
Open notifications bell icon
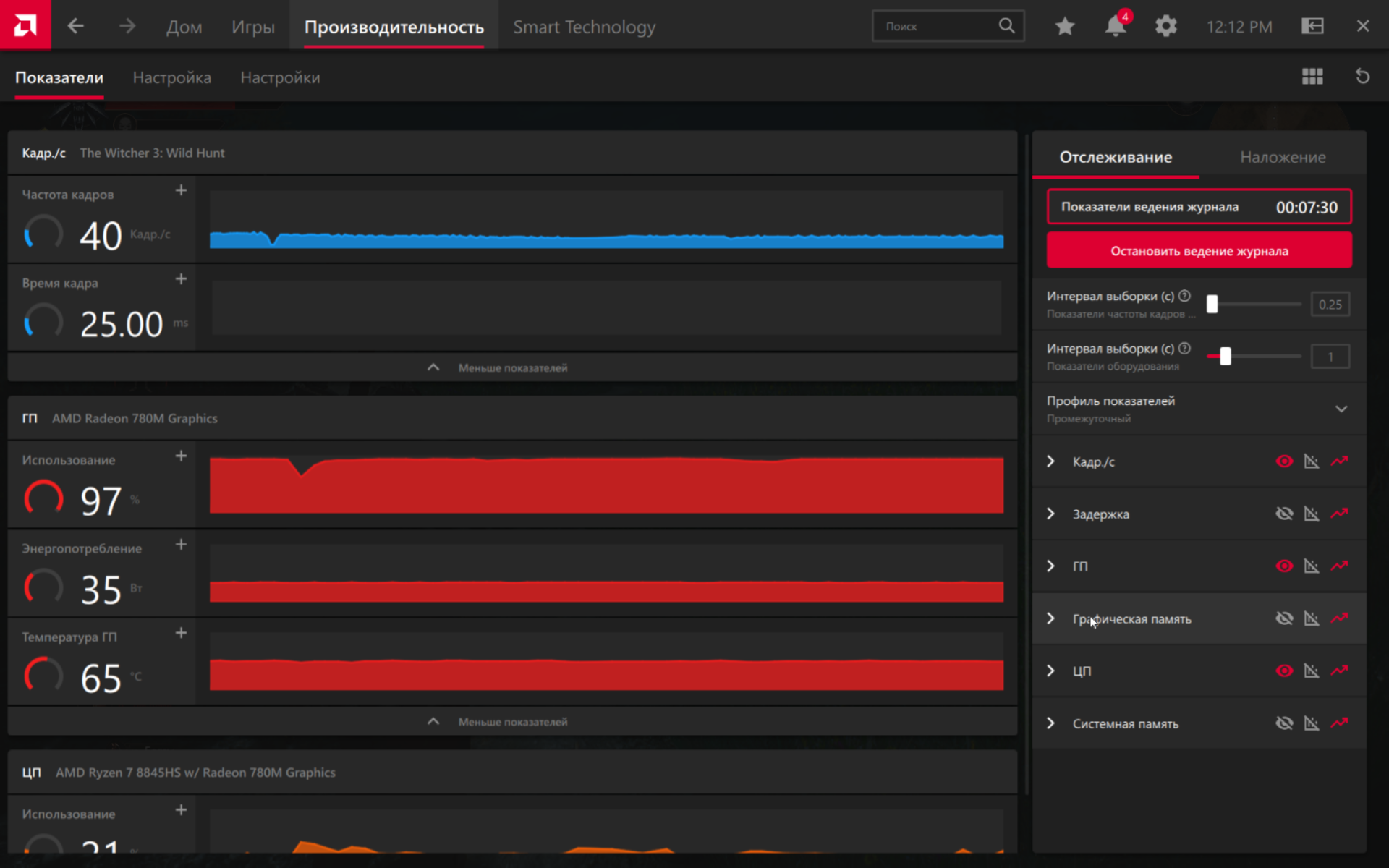coord(1116,27)
